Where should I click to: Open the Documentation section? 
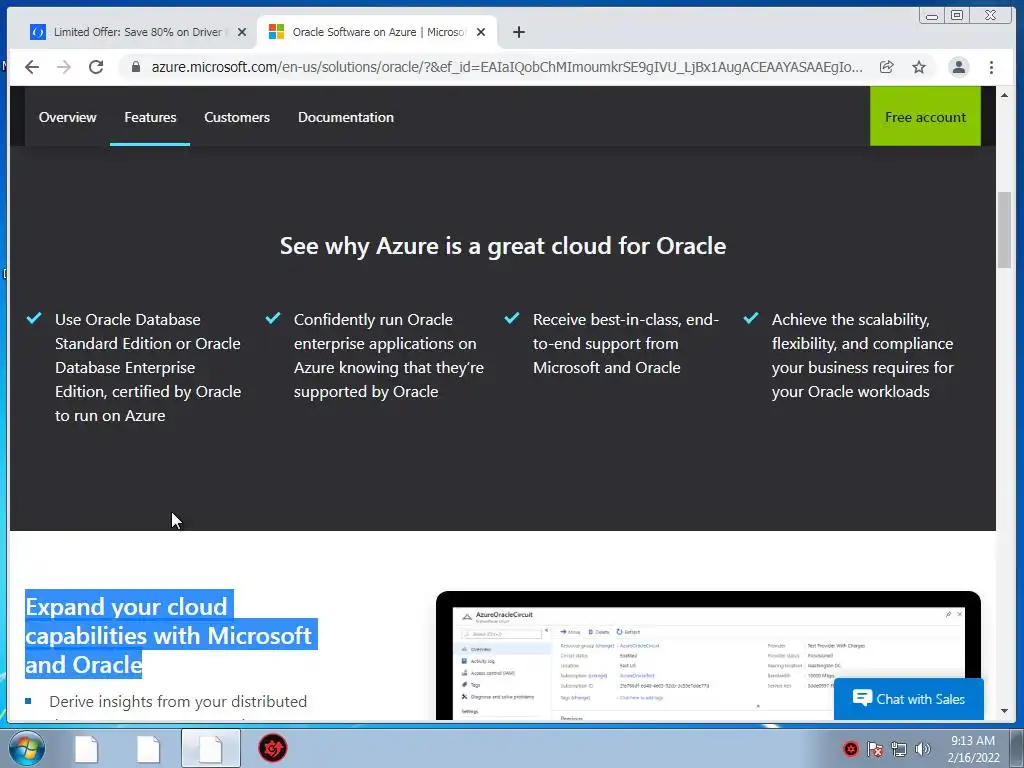[346, 118]
